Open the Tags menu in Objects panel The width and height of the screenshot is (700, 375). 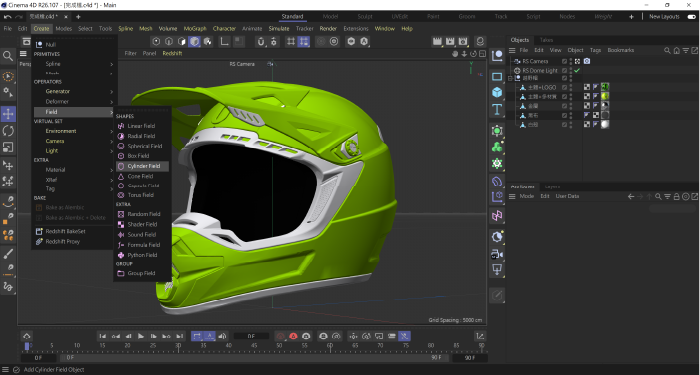pyautogui.click(x=595, y=50)
